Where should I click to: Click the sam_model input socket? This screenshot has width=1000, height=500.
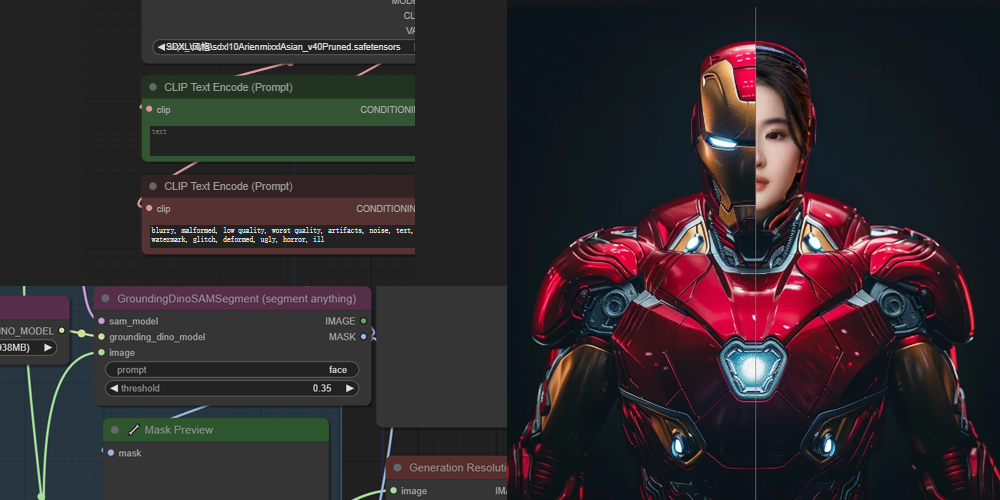tap(101, 321)
